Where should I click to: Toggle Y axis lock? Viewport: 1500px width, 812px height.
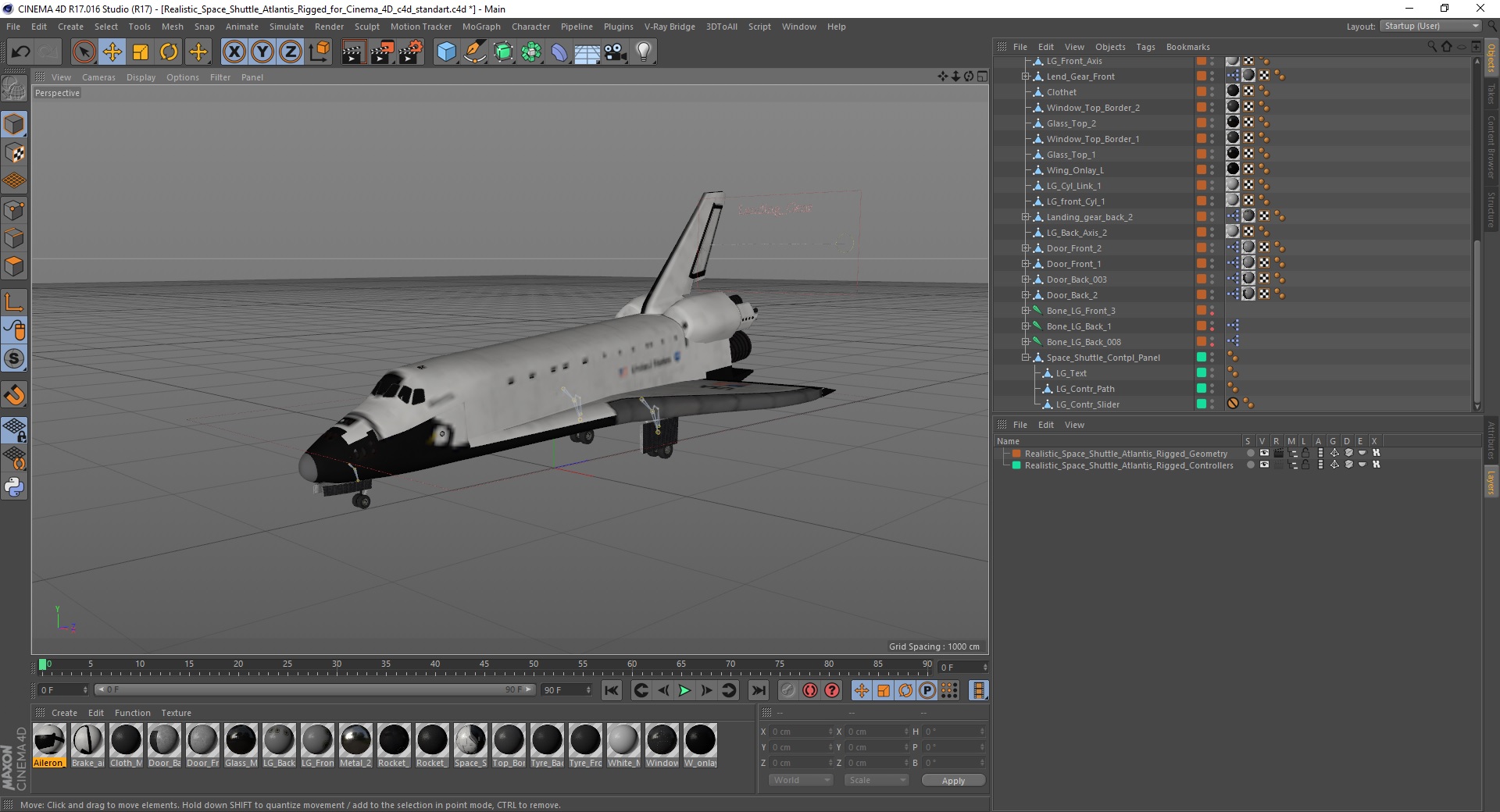[x=262, y=52]
